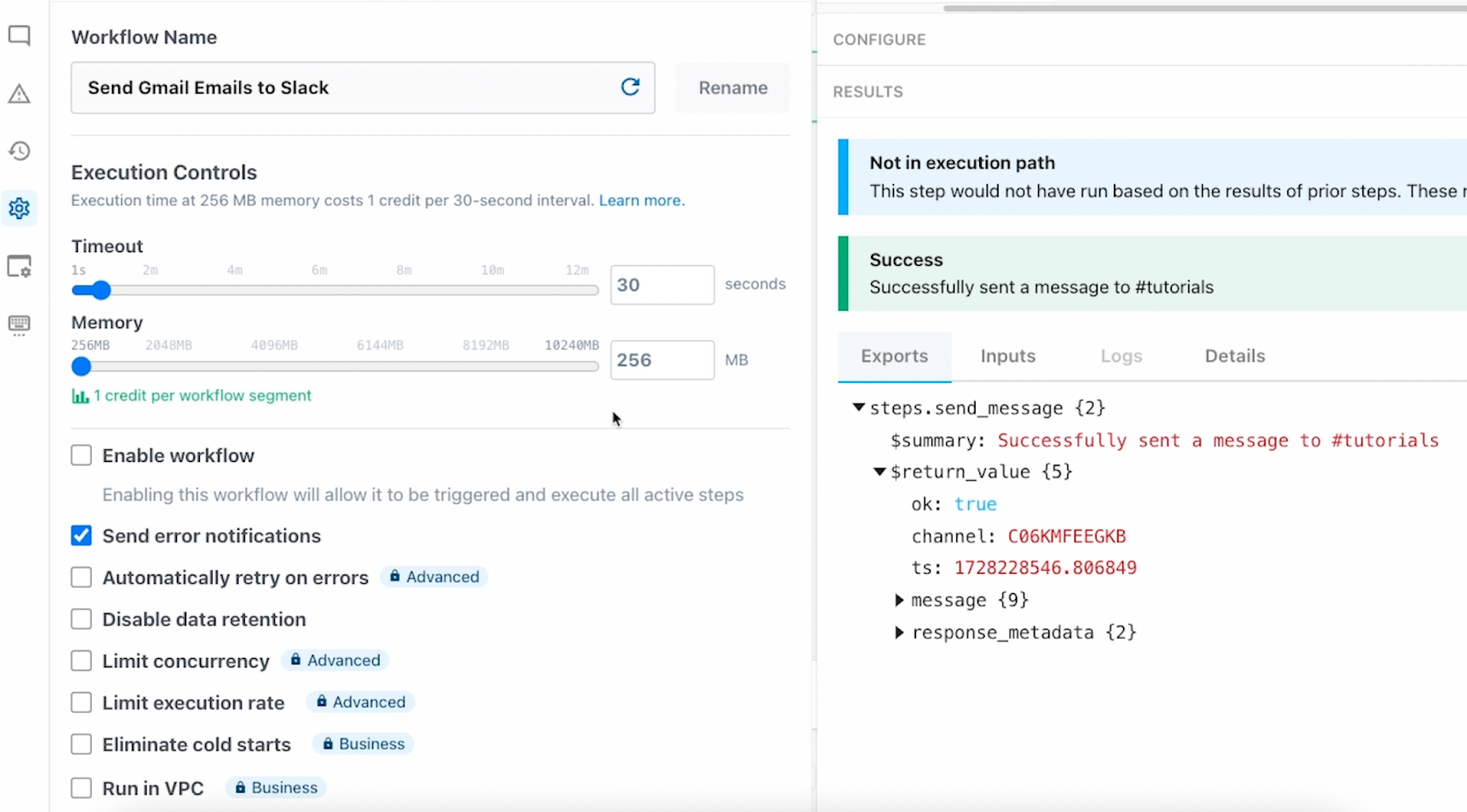
Task: Click the $summary success message text
Action: tap(1218, 441)
